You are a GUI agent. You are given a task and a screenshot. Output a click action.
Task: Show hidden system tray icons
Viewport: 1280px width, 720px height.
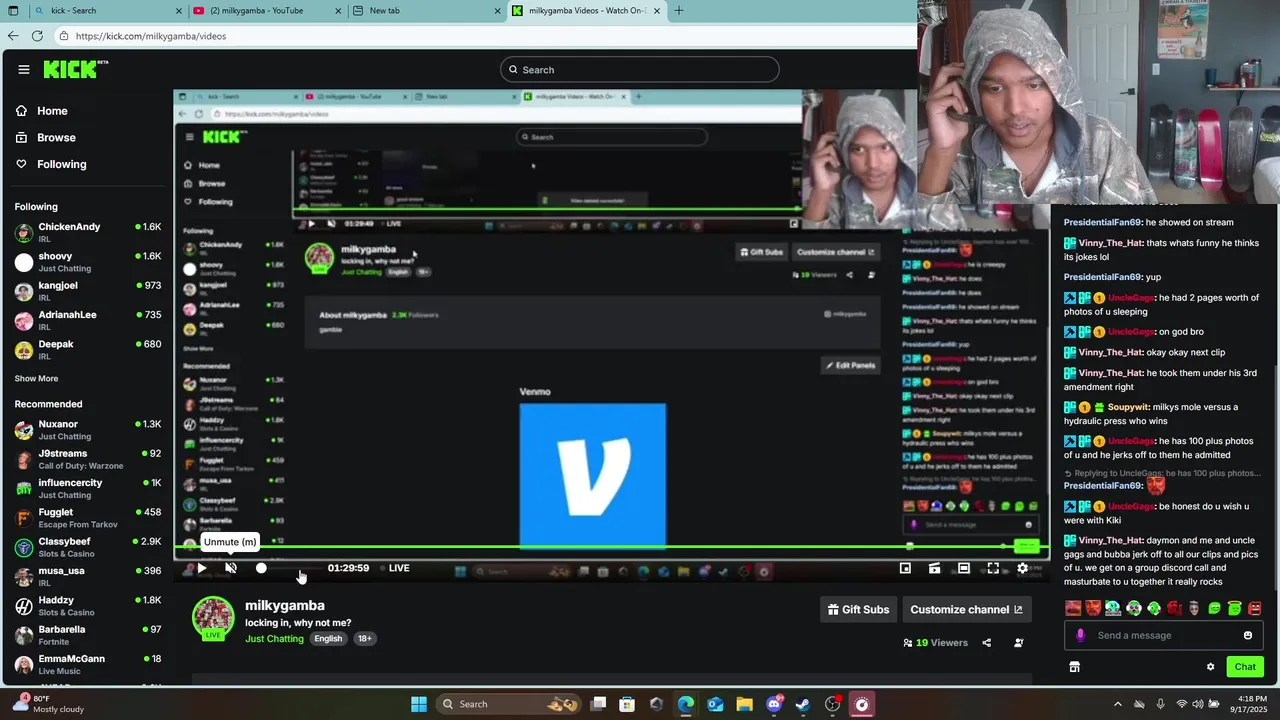click(x=1118, y=704)
